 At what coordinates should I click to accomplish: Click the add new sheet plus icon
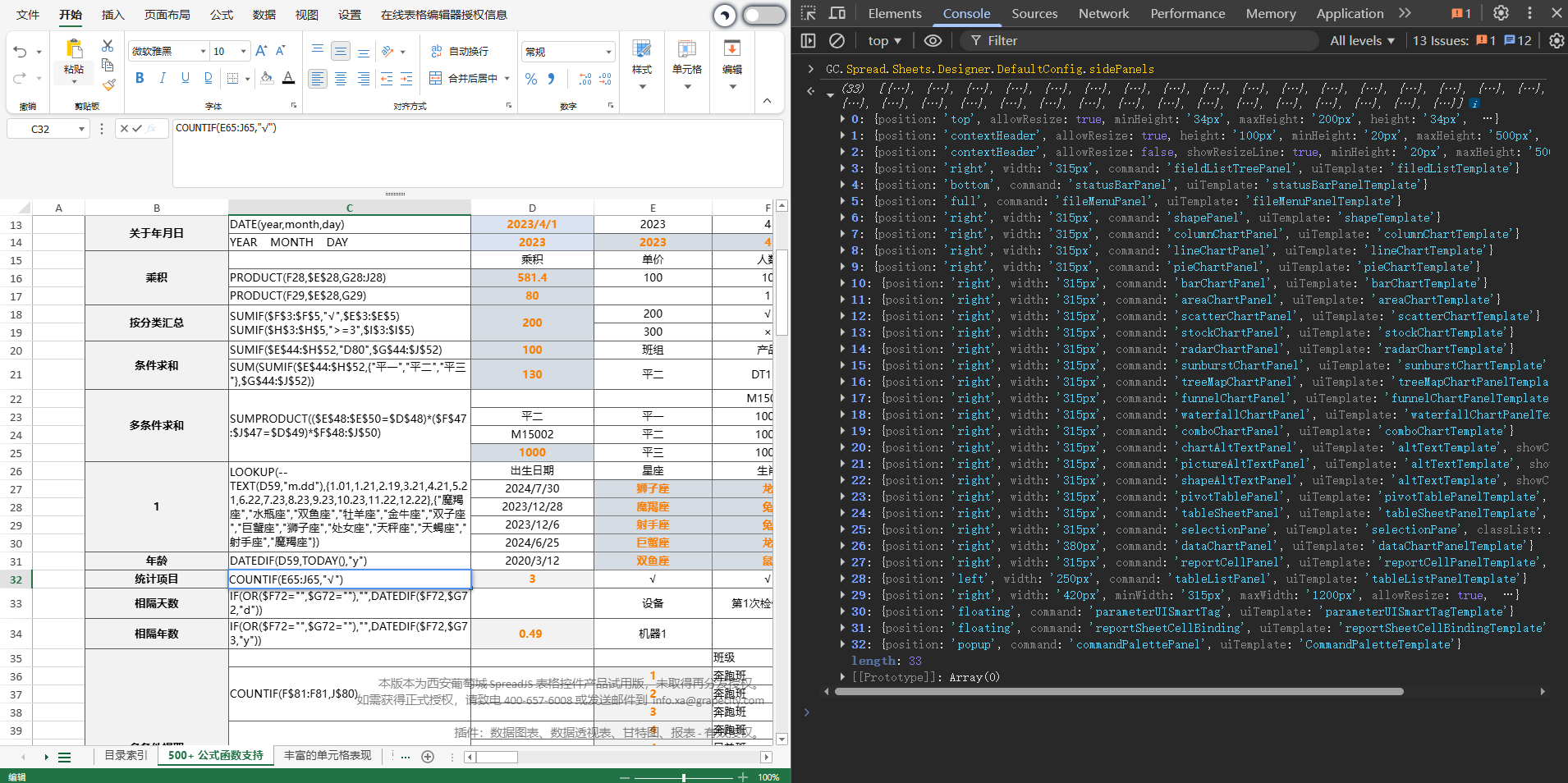(x=428, y=757)
